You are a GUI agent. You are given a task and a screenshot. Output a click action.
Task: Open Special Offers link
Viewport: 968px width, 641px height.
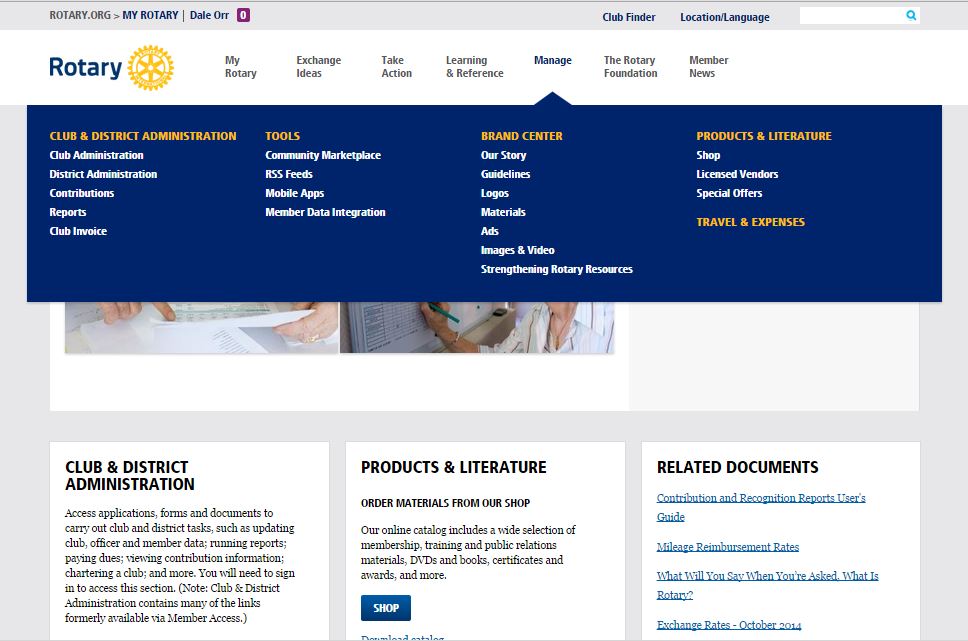click(729, 193)
